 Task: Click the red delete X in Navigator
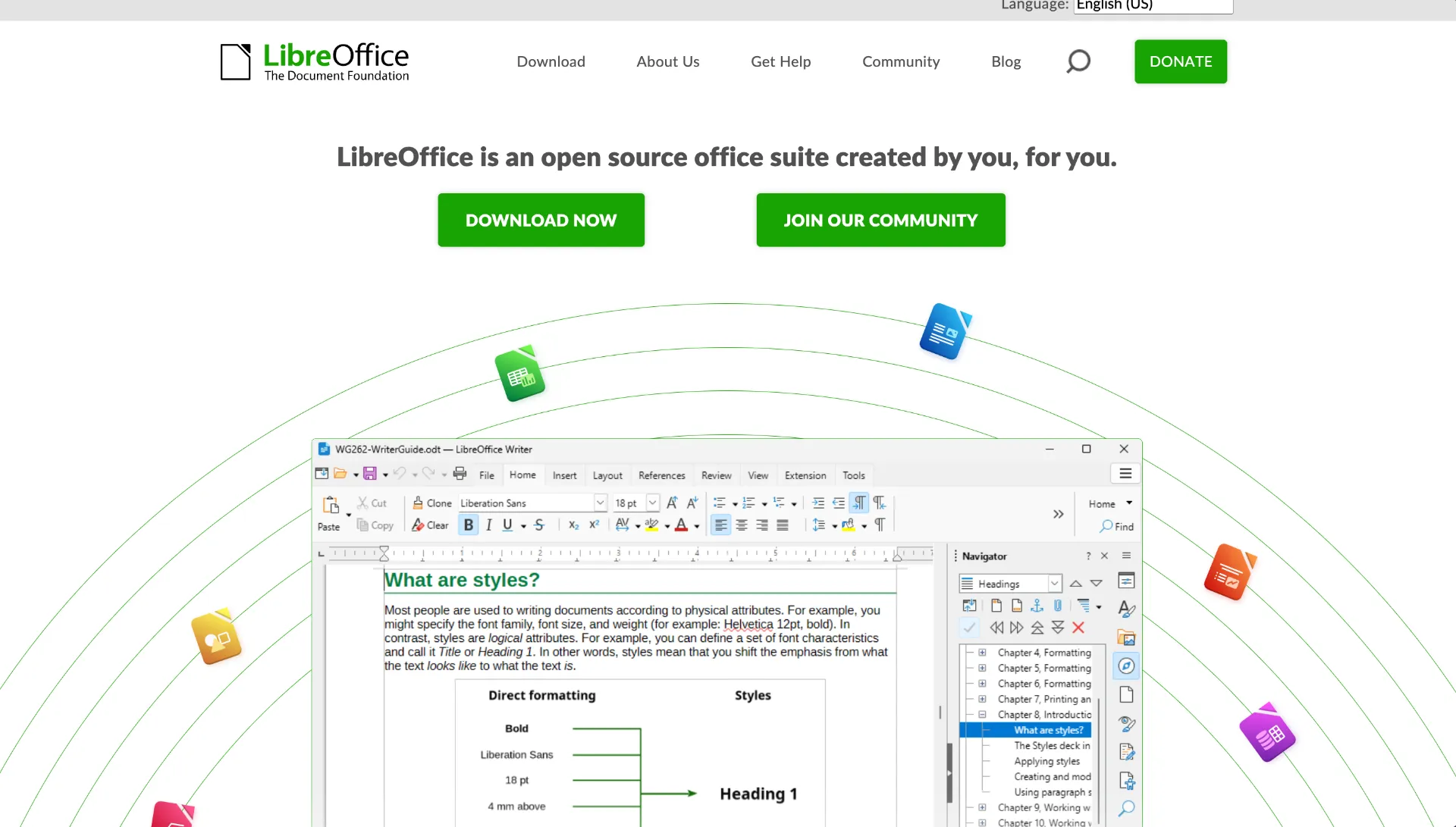coord(1078,628)
